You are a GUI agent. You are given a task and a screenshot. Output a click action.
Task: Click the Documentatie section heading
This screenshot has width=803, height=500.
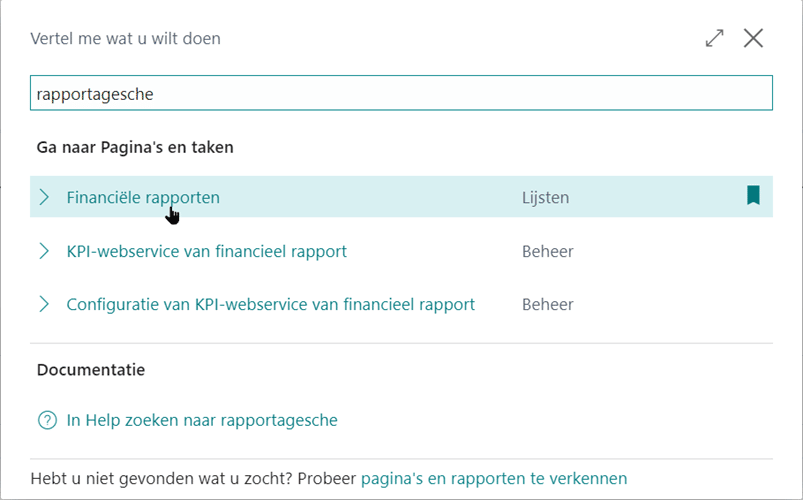pyautogui.click(x=91, y=370)
